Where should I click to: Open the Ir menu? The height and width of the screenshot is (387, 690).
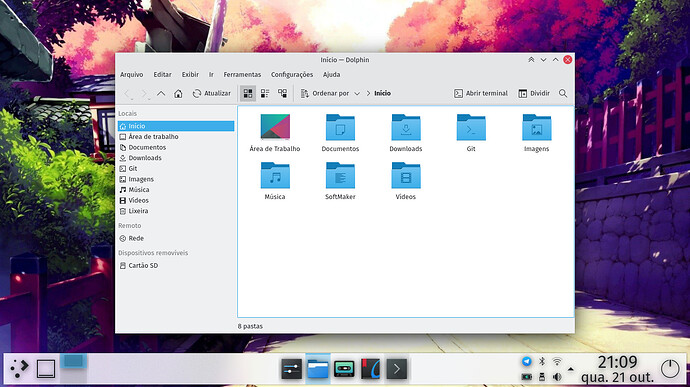tap(211, 74)
